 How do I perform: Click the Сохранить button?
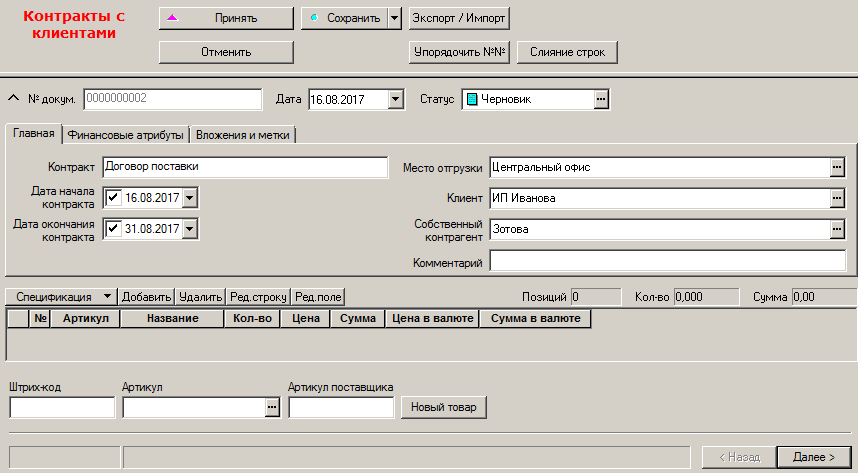[344, 18]
